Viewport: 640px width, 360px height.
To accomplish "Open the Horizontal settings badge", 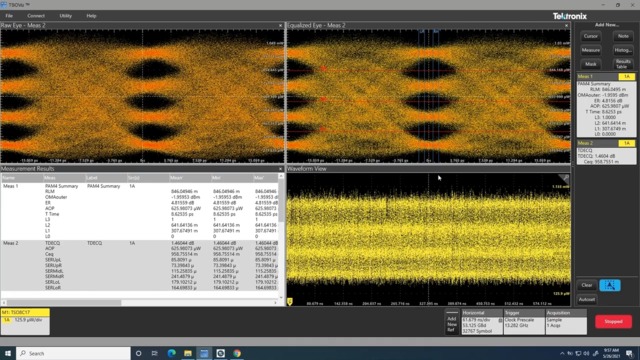I will pos(482,322).
